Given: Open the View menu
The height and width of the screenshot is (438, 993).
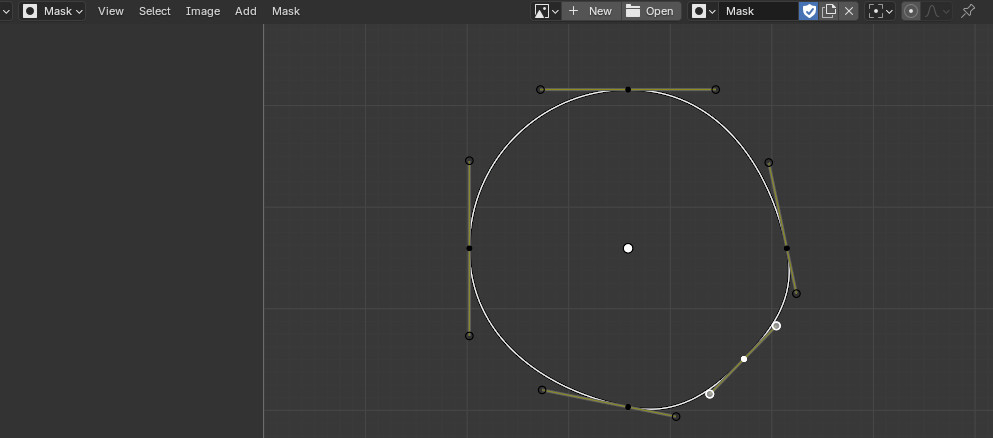Looking at the screenshot, I should [111, 11].
